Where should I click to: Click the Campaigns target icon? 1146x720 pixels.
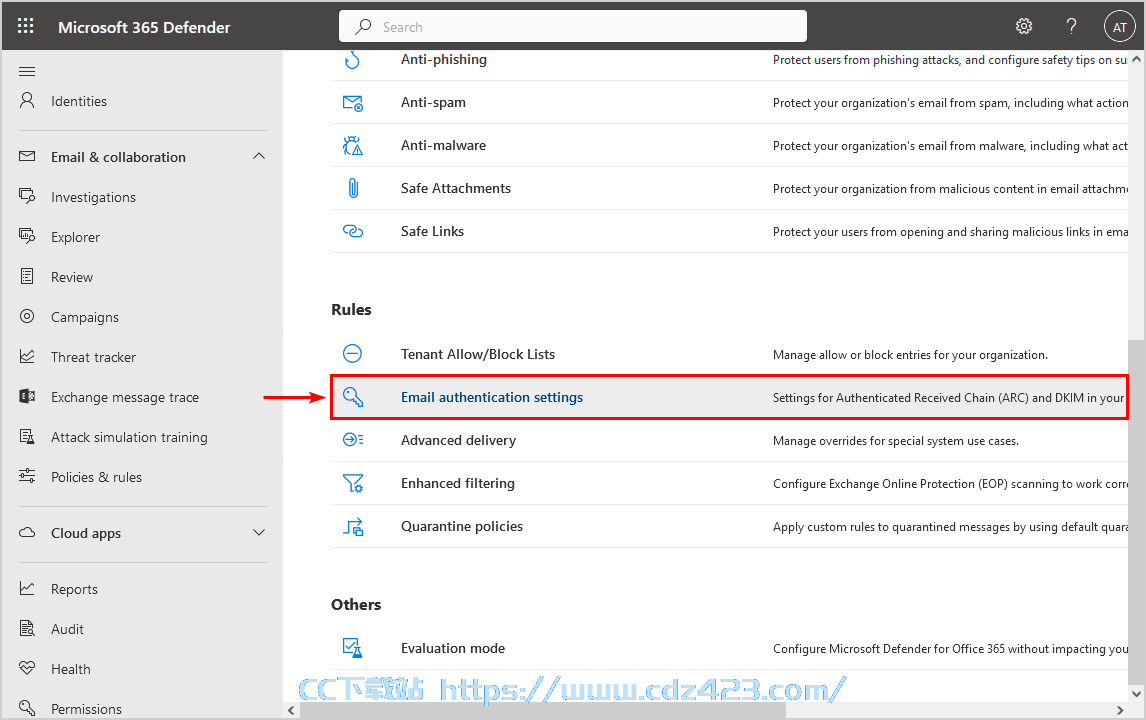click(x=27, y=316)
